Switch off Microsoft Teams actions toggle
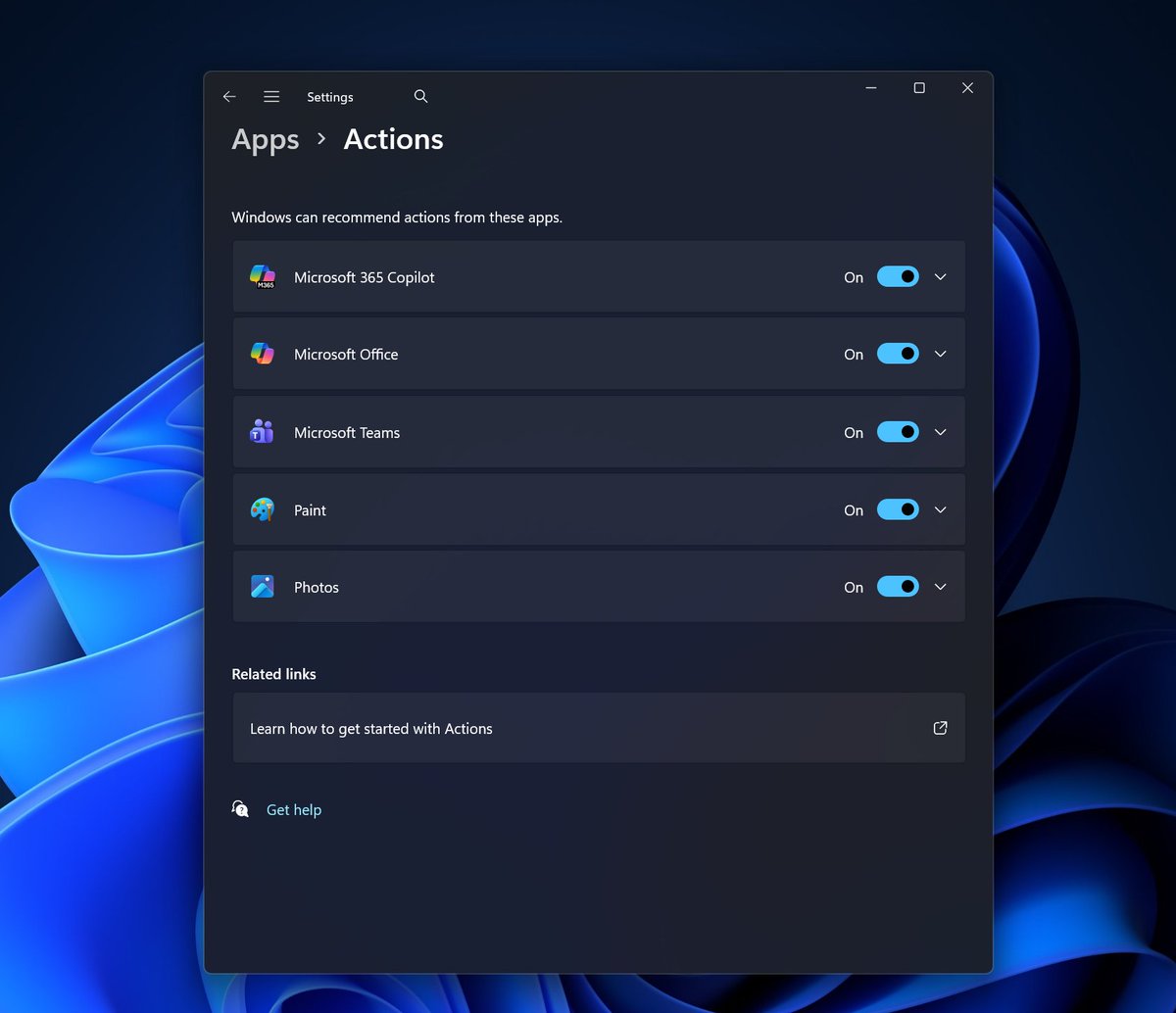The width and height of the screenshot is (1176, 1013). coord(898,432)
